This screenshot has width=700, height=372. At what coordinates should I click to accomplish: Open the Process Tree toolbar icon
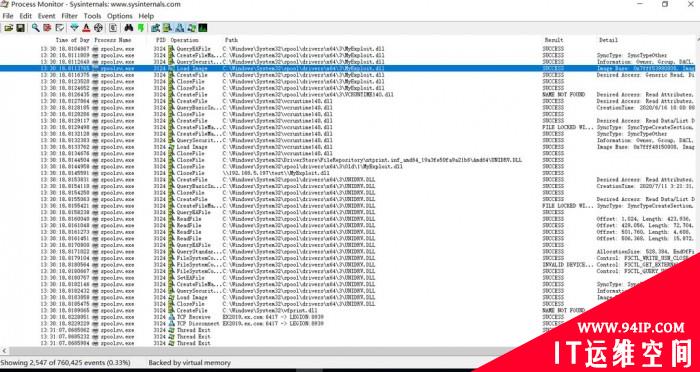point(113,28)
